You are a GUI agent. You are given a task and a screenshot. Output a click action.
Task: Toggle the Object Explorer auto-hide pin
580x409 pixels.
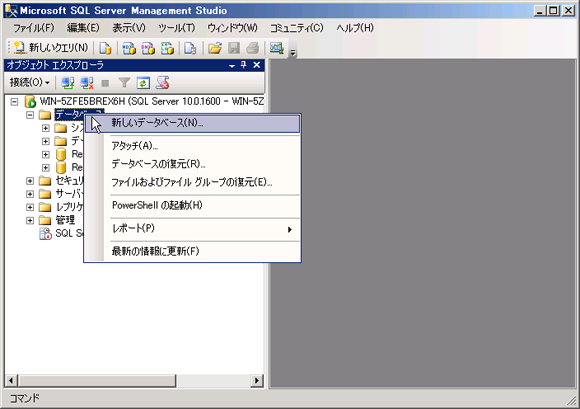tap(243, 65)
